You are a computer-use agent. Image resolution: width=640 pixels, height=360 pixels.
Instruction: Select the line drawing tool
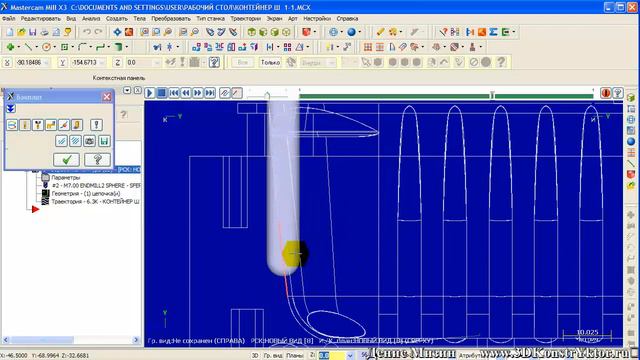(x=28, y=47)
